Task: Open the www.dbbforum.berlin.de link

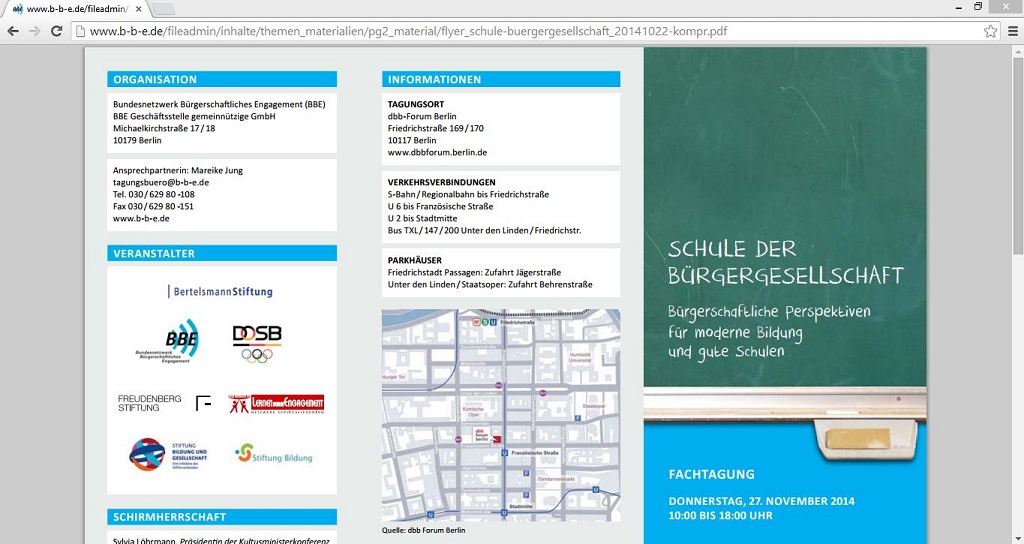Action: coord(437,153)
